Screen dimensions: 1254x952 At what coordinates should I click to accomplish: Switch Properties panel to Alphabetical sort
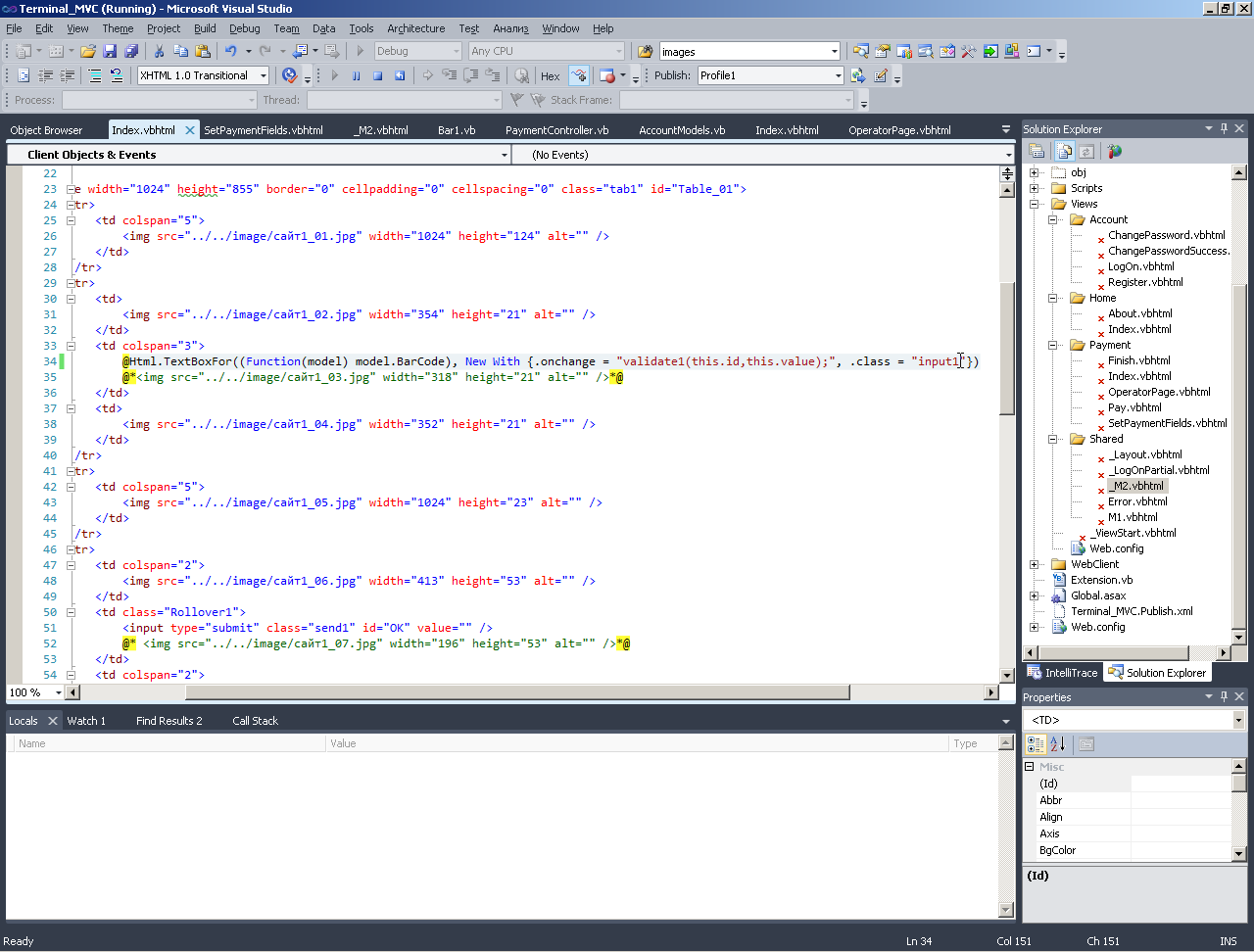pos(1058,744)
